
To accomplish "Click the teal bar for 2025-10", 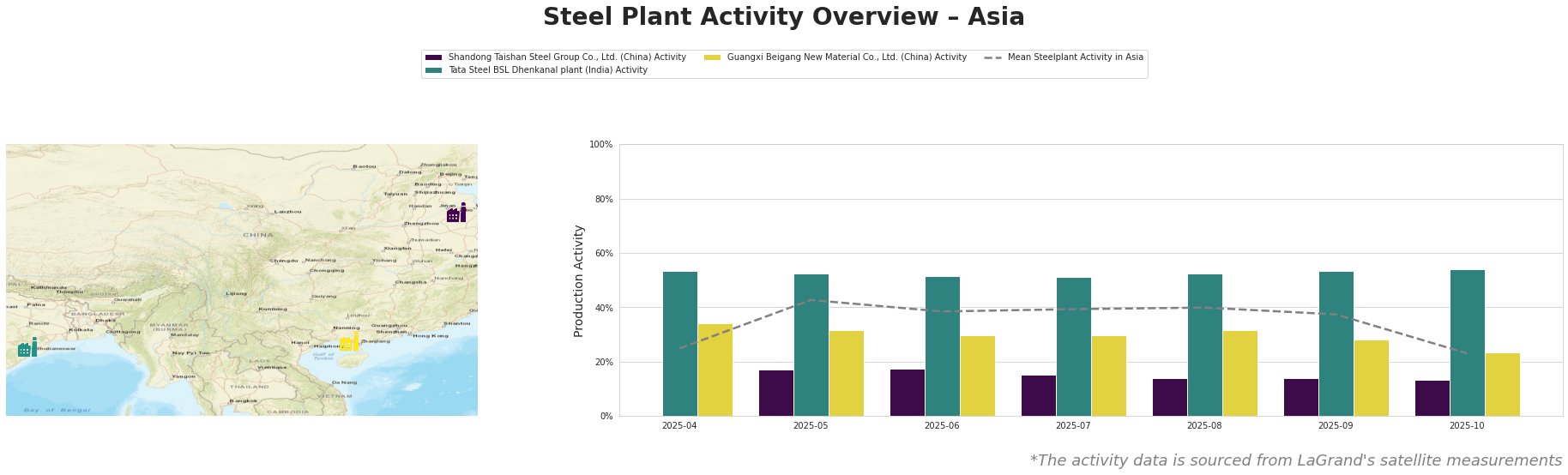I will point(1467,343).
